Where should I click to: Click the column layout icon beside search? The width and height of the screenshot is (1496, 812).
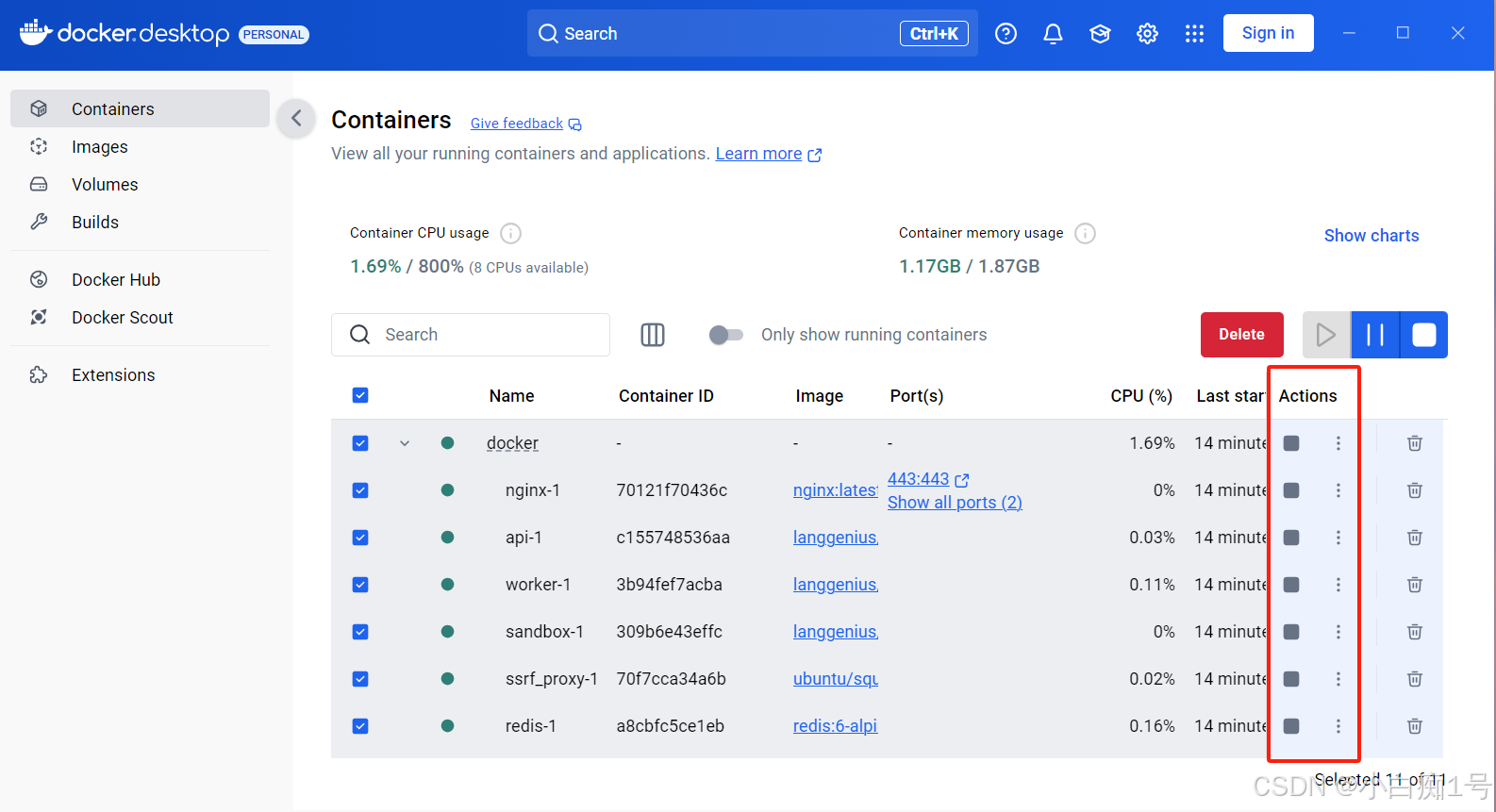[x=653, y=335]
